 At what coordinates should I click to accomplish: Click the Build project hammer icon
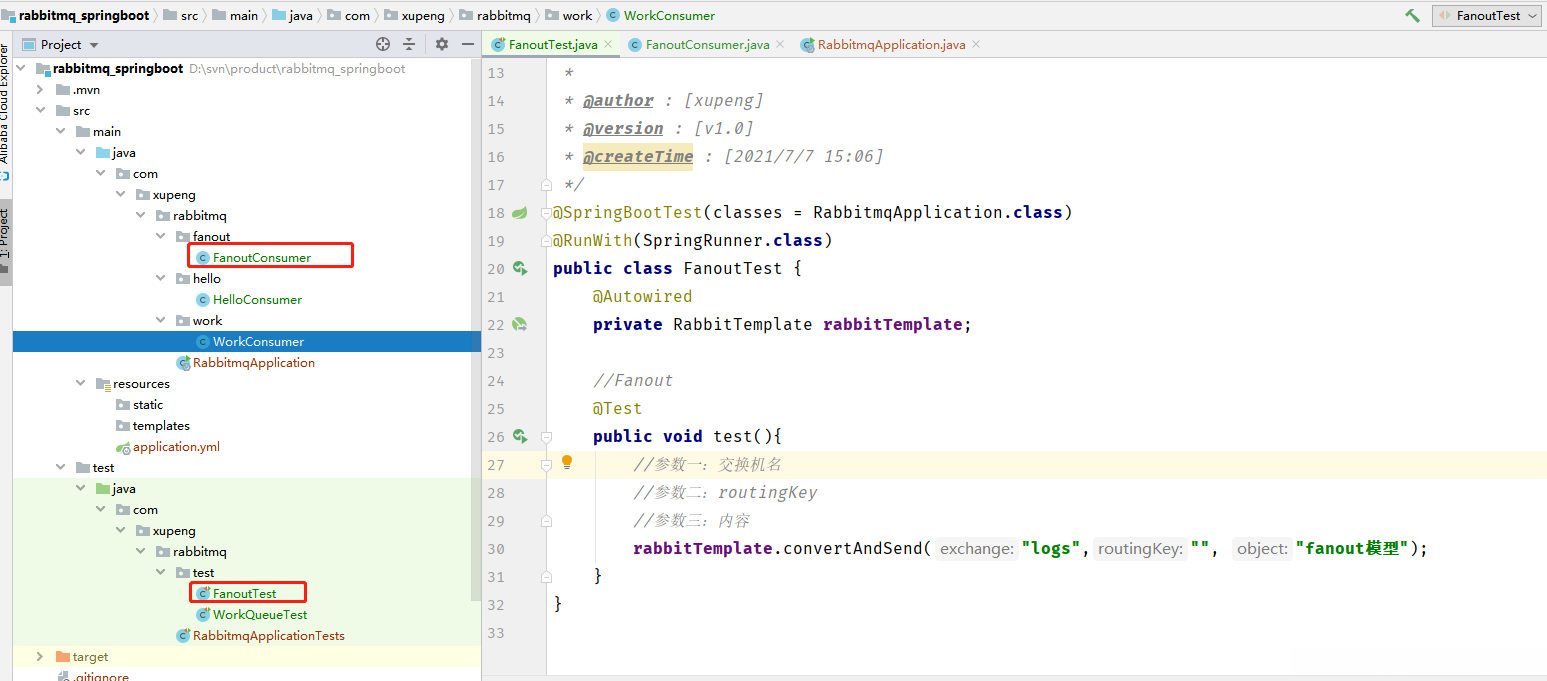[x=1412, y=15]
